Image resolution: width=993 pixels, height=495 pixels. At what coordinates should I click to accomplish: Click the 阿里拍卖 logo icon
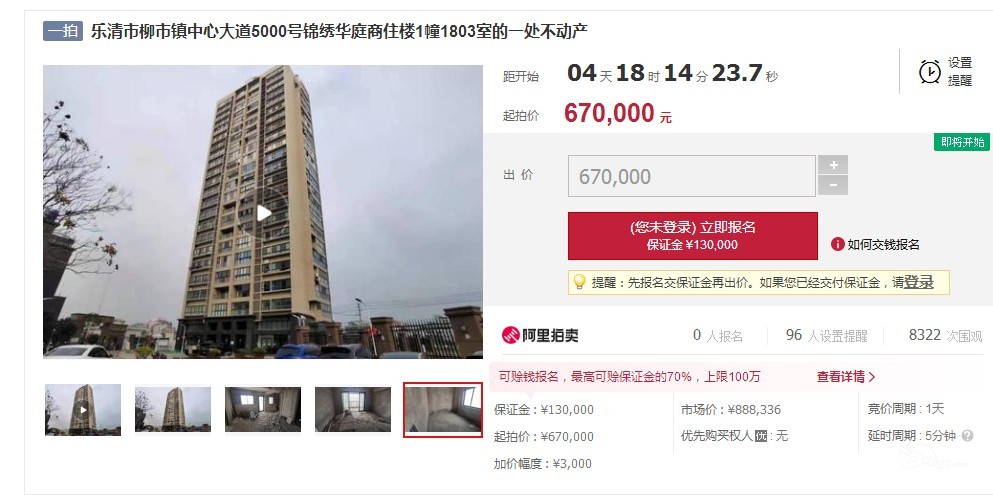510,335
